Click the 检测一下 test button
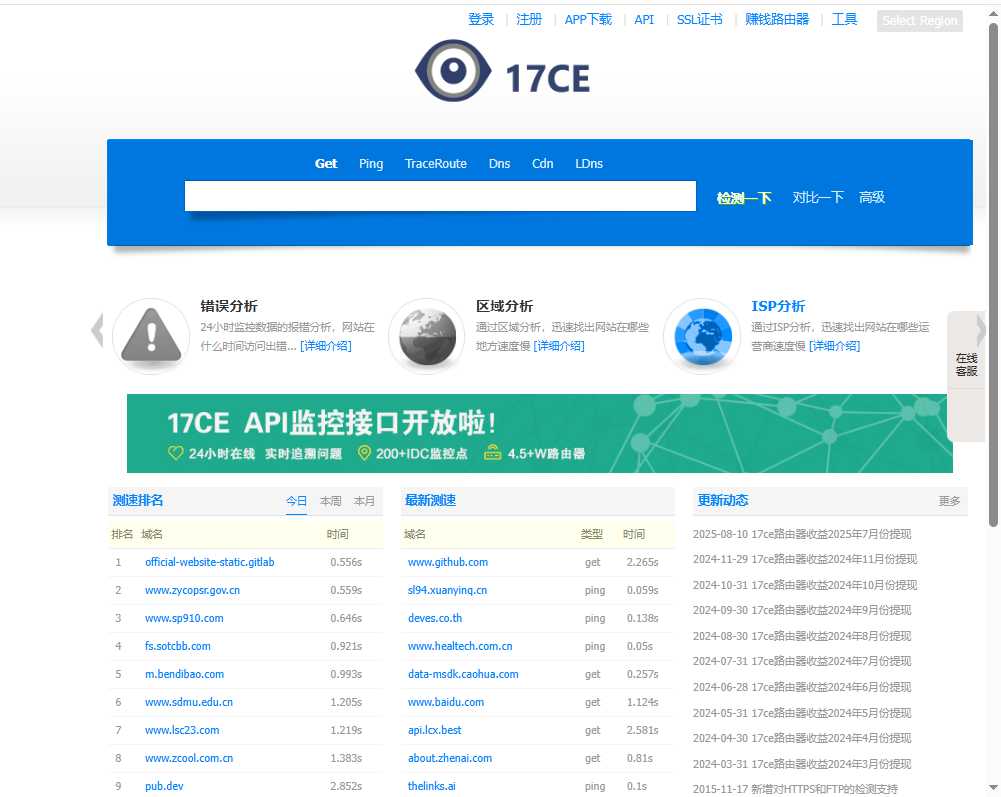The width and height of the screenshot is (1001, 797). pyautogui.click(x=744, y=198)
